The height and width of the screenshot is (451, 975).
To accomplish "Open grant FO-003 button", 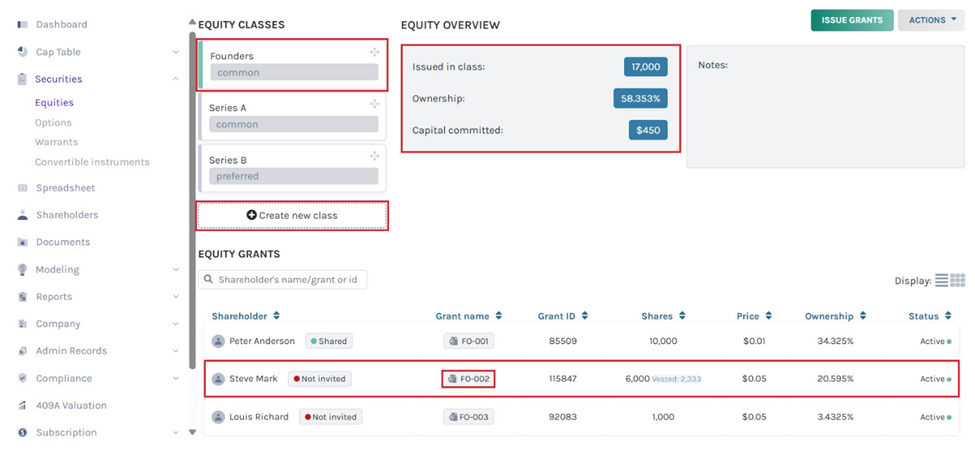I will point(469,417).
